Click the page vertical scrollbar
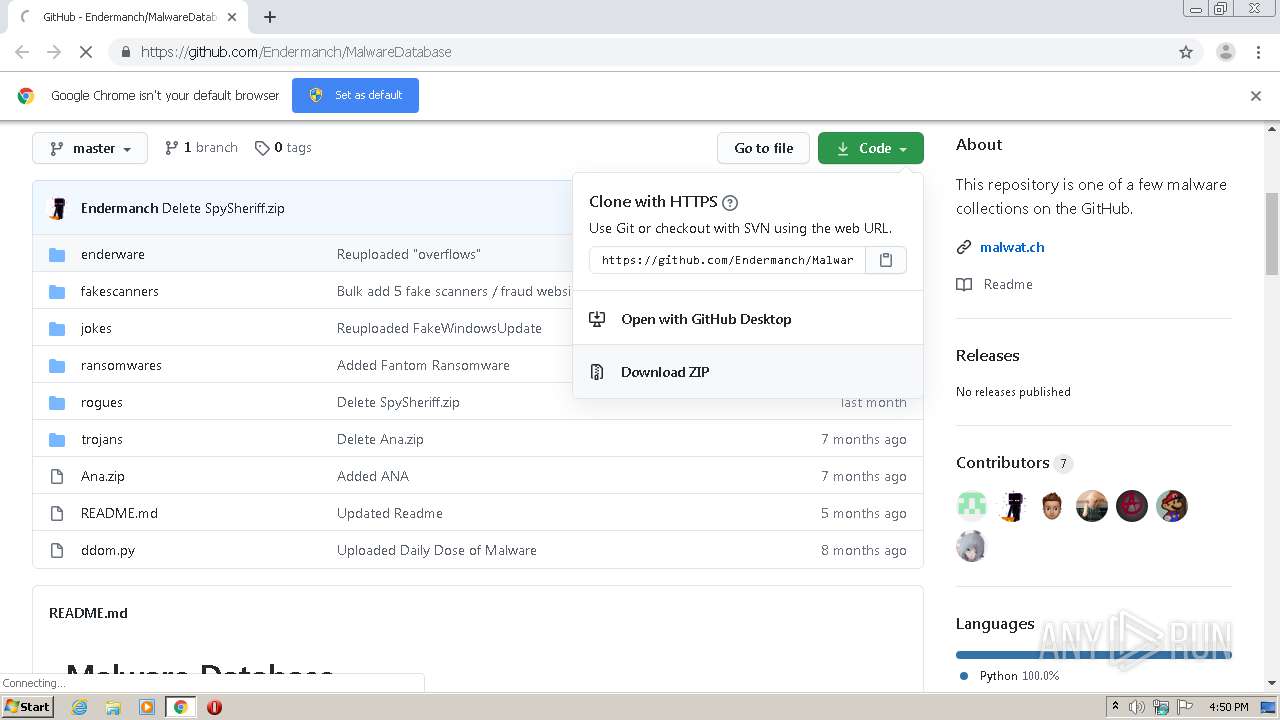 click(x=1272, y=234)
